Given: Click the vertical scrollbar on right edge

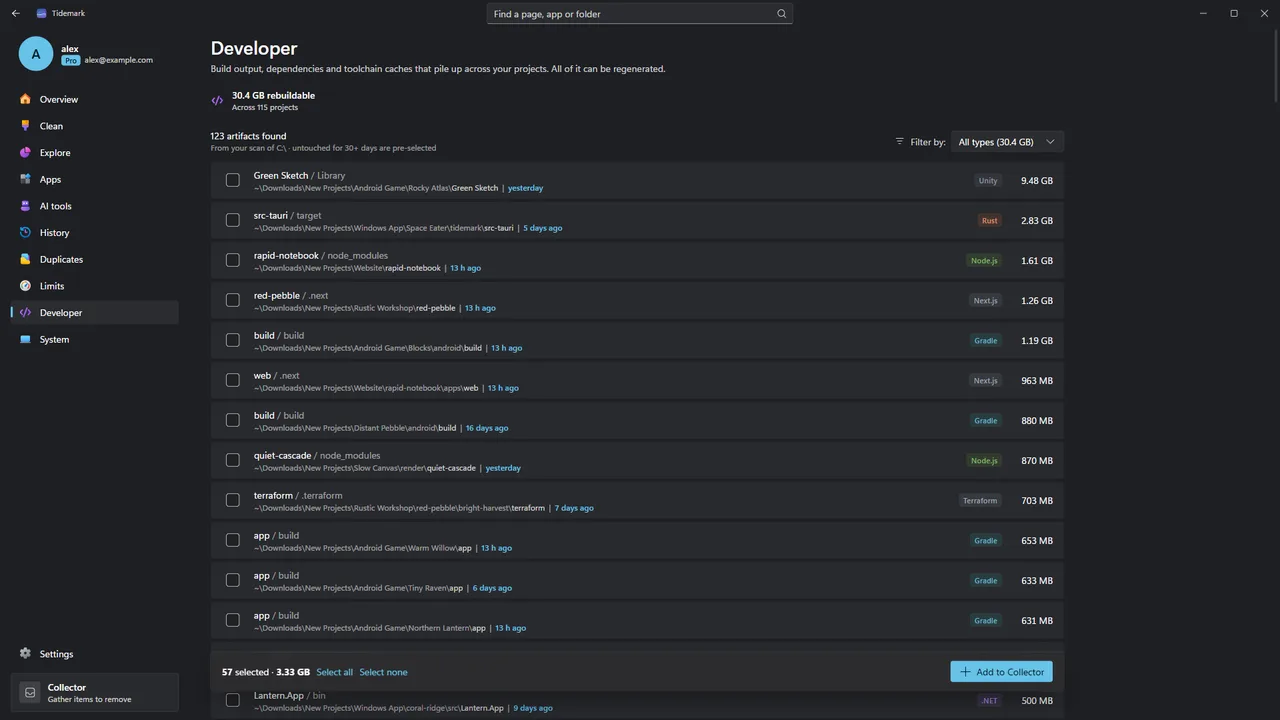Looking at the screenshot, I should 1275,64.
